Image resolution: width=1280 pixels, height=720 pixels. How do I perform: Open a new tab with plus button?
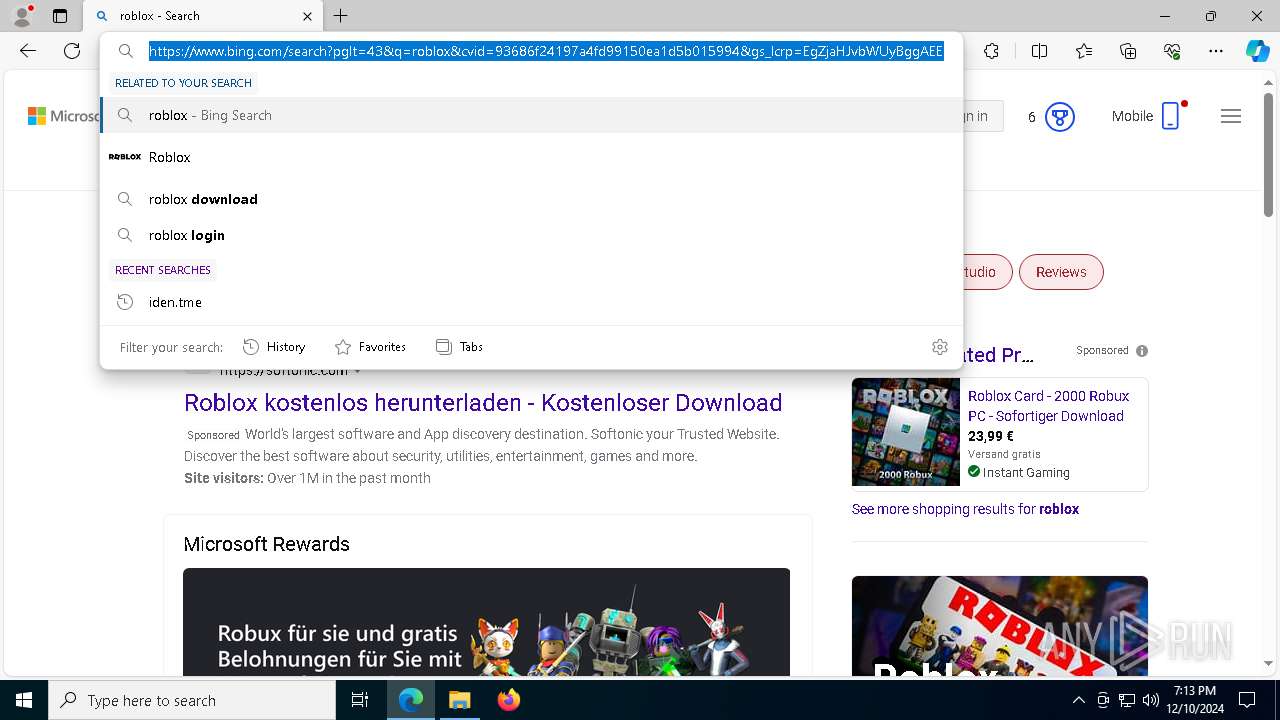(x=341, y=16)
